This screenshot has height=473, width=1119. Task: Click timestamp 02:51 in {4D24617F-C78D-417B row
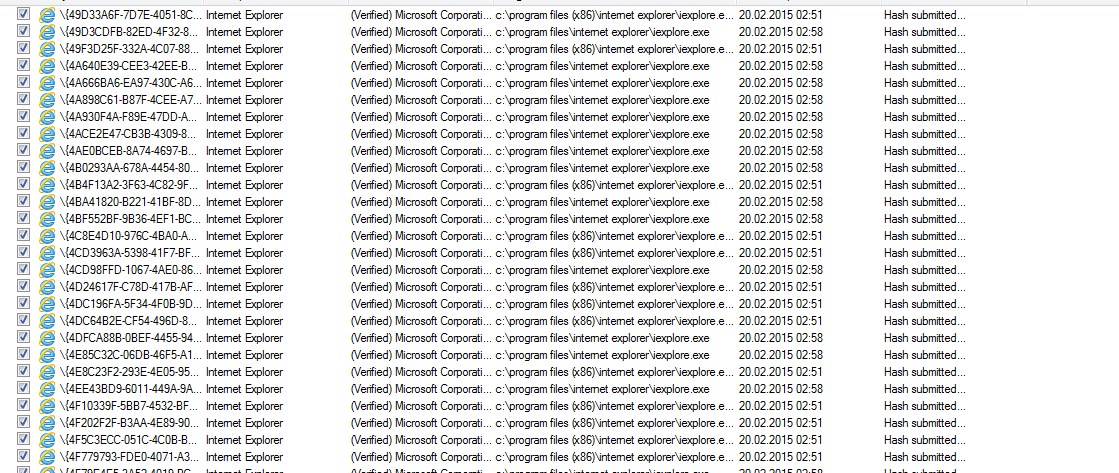[x=781, y=288]
